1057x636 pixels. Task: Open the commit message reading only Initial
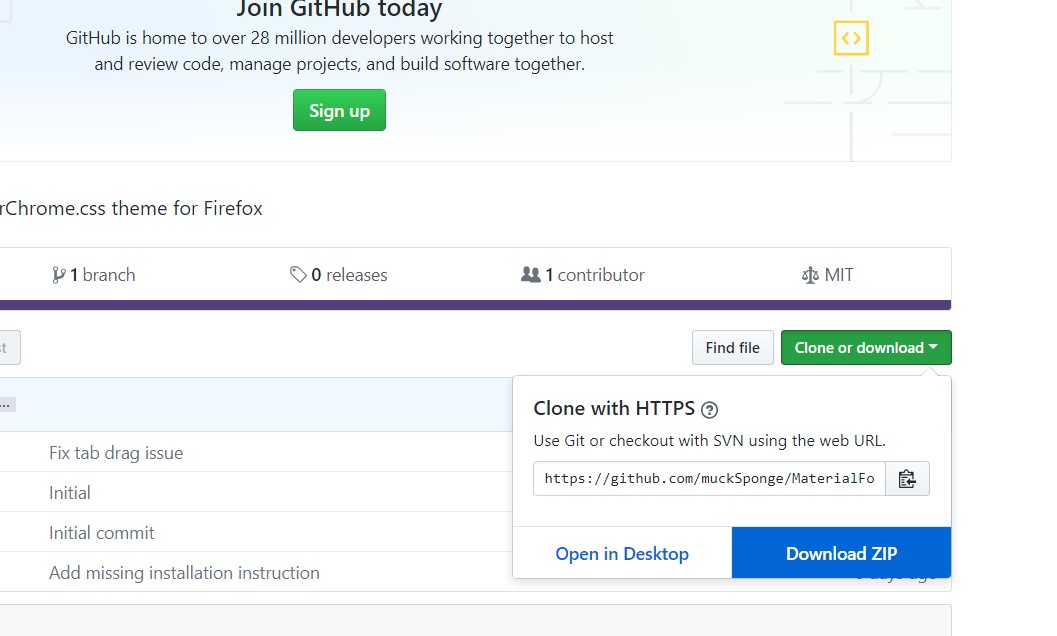[70, 493]
